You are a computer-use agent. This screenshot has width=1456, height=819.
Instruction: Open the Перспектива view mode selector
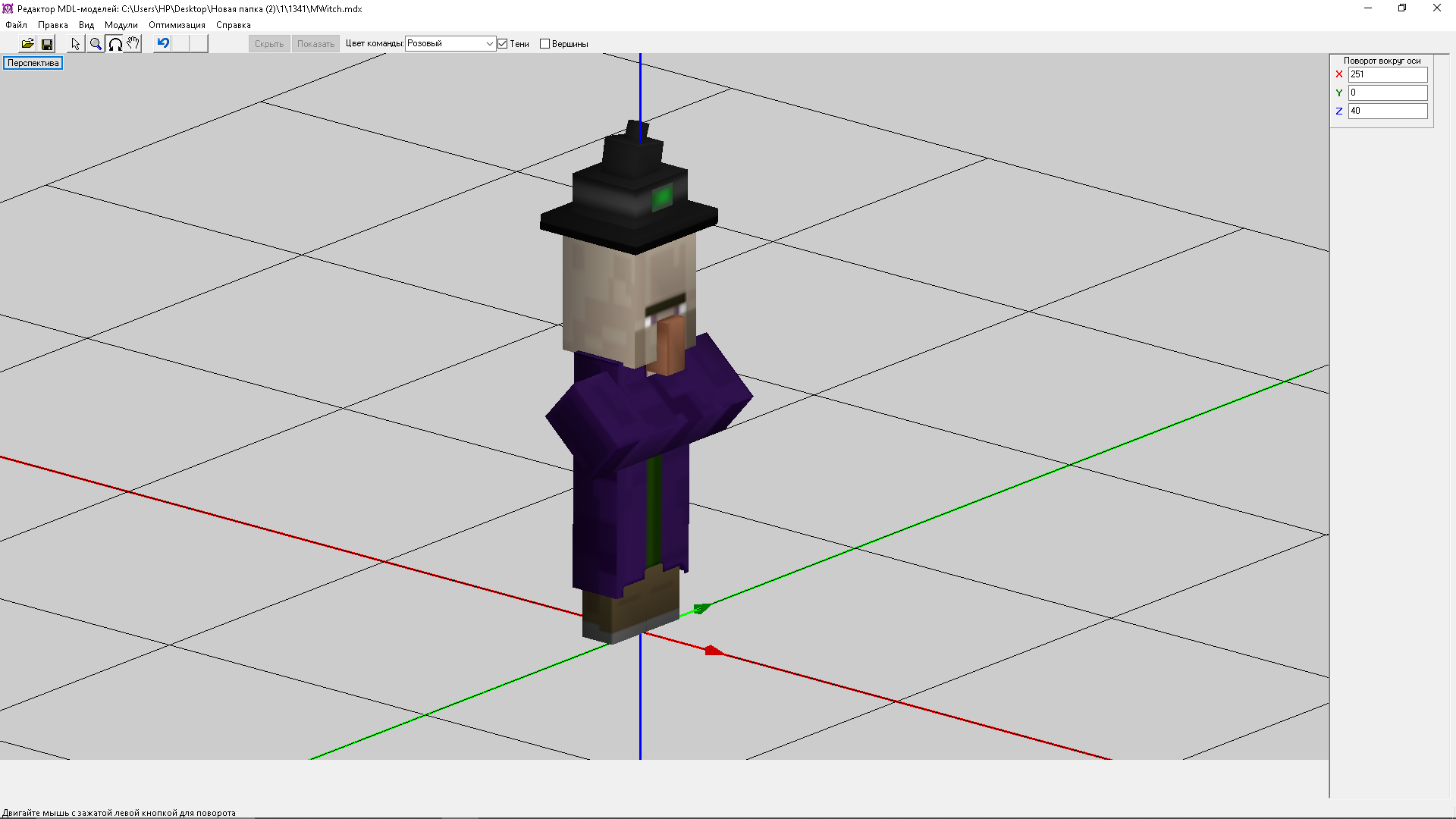click(x=33, y=63)
